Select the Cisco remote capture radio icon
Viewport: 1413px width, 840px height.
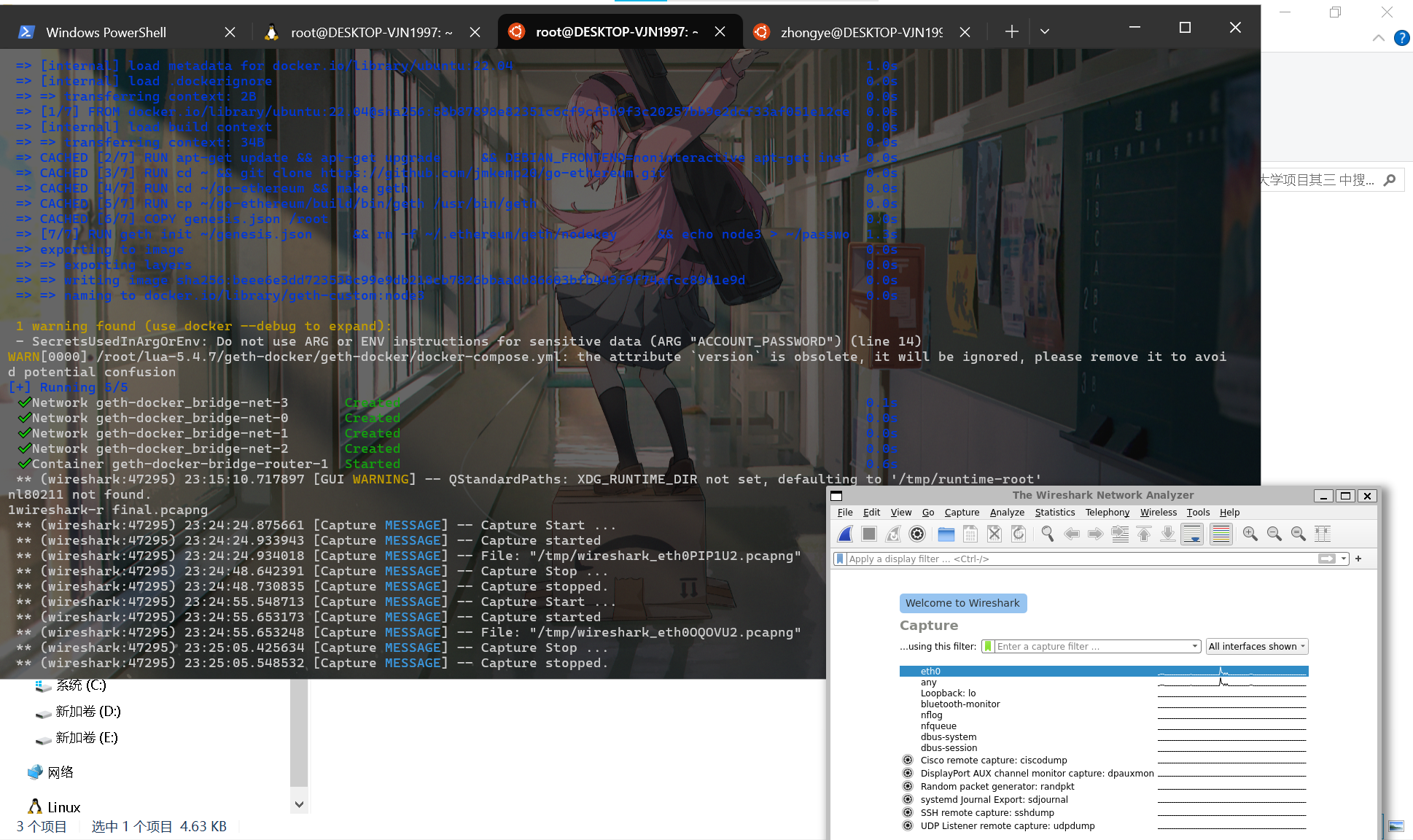[x=908, y=760]
